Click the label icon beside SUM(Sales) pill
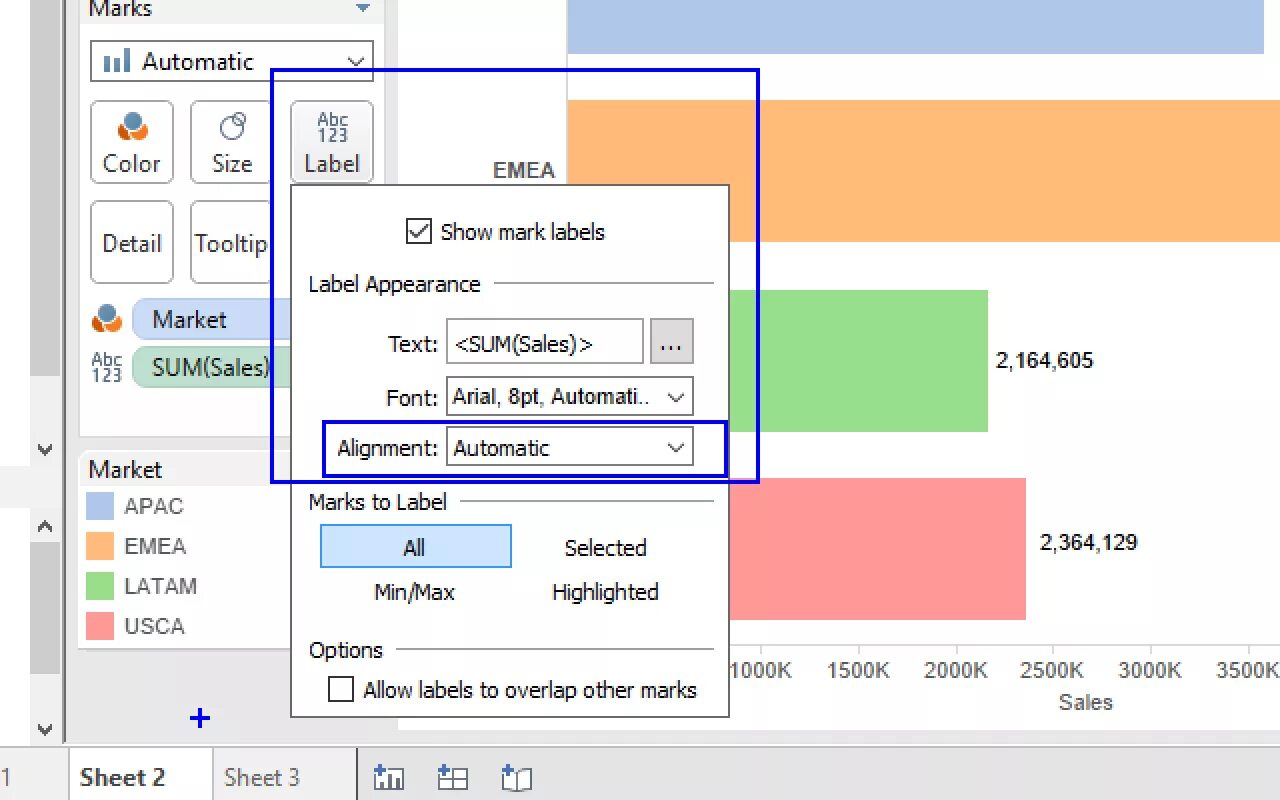 point(107,367)
